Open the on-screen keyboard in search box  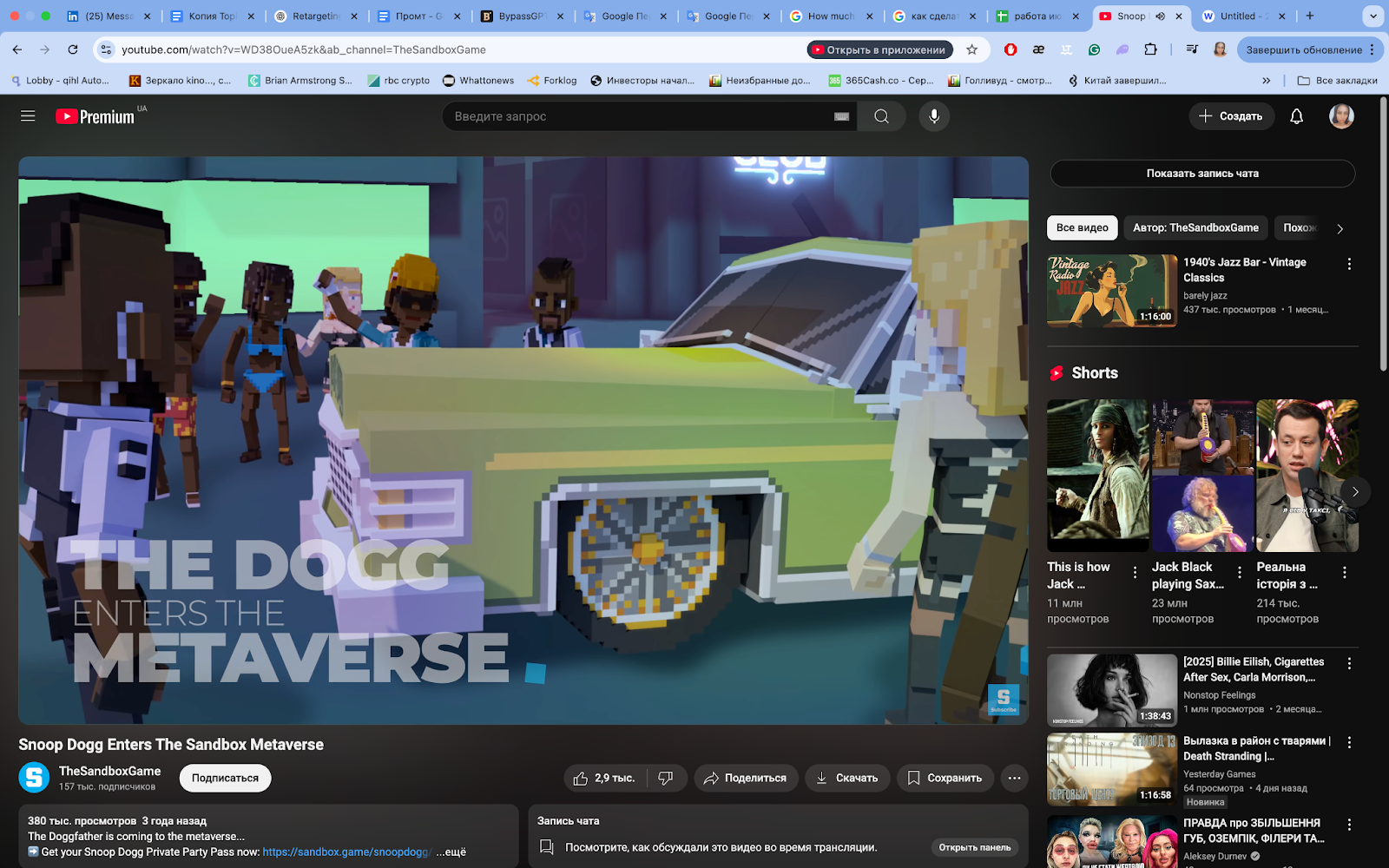(841, 116)
